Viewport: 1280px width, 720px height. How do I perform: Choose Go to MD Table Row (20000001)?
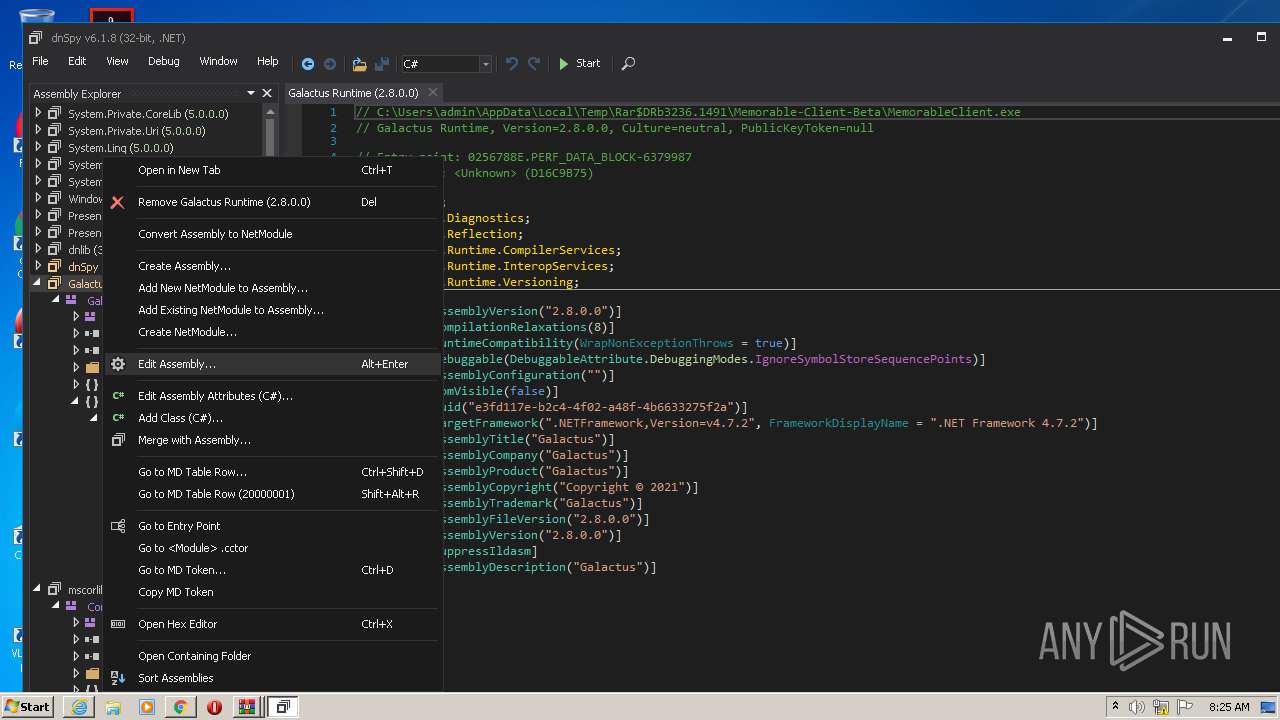(x=273, y=494)
